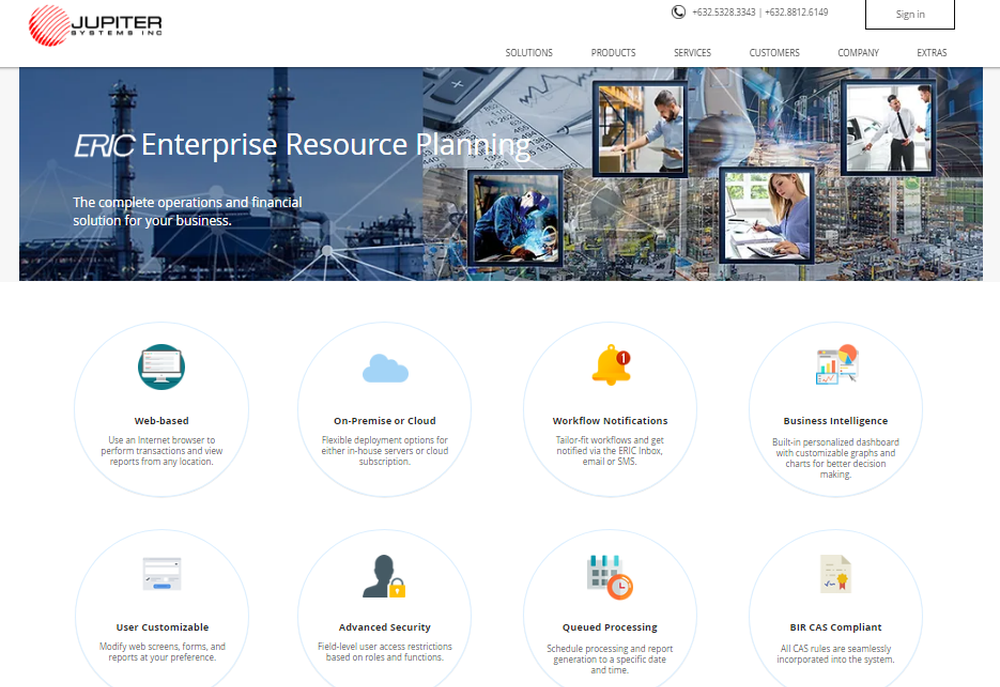The height and width of the screenshot is (687, 1000).
Task: Click the On-Premise or Cloud heading
Action: (385, 421)
